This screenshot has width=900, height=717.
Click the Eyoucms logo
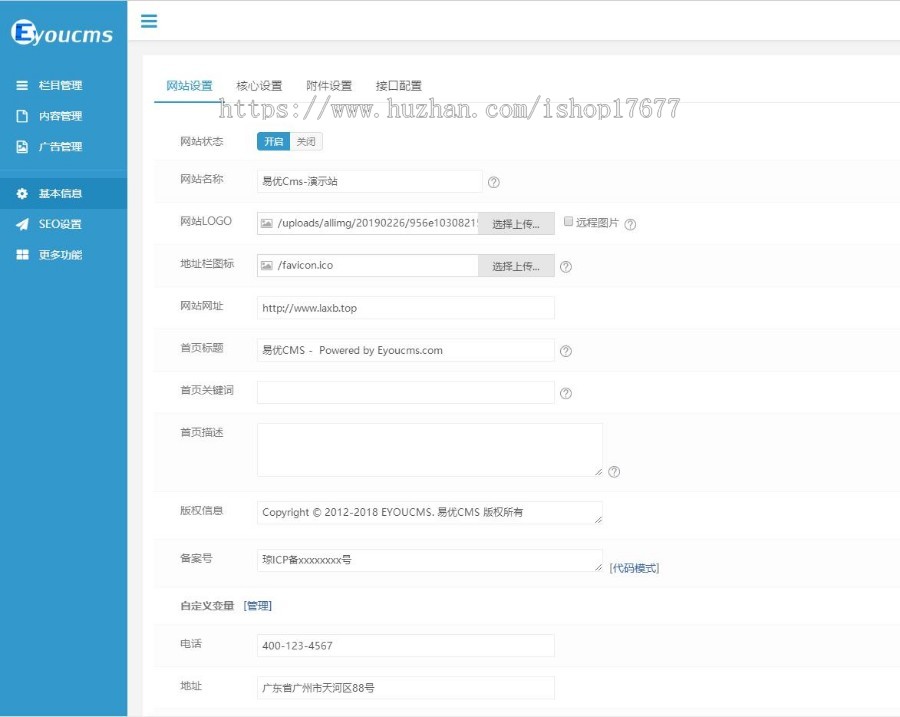click(62, 33)
